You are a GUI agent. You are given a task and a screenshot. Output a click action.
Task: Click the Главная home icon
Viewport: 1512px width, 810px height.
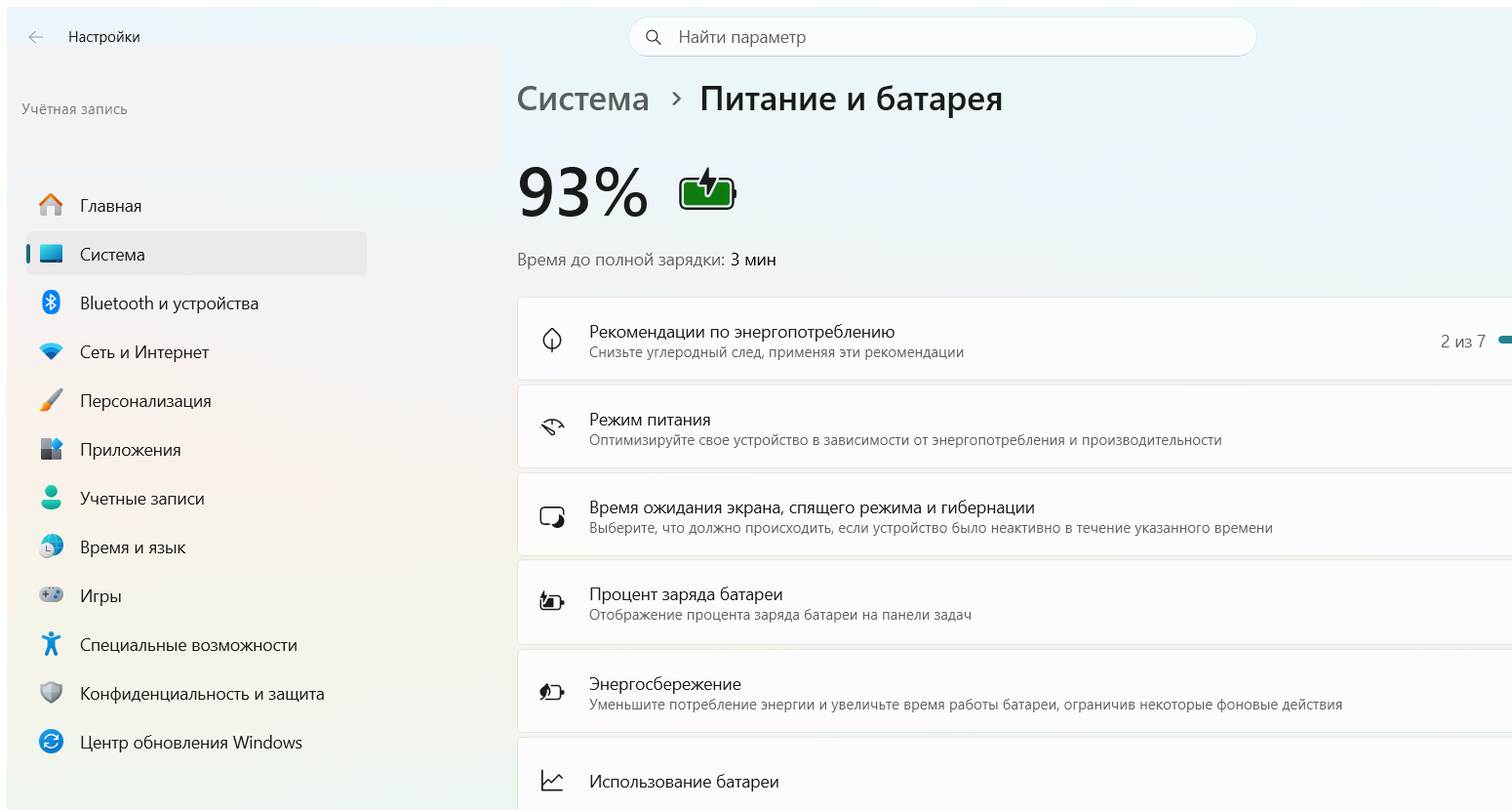[x=51, y=205]
